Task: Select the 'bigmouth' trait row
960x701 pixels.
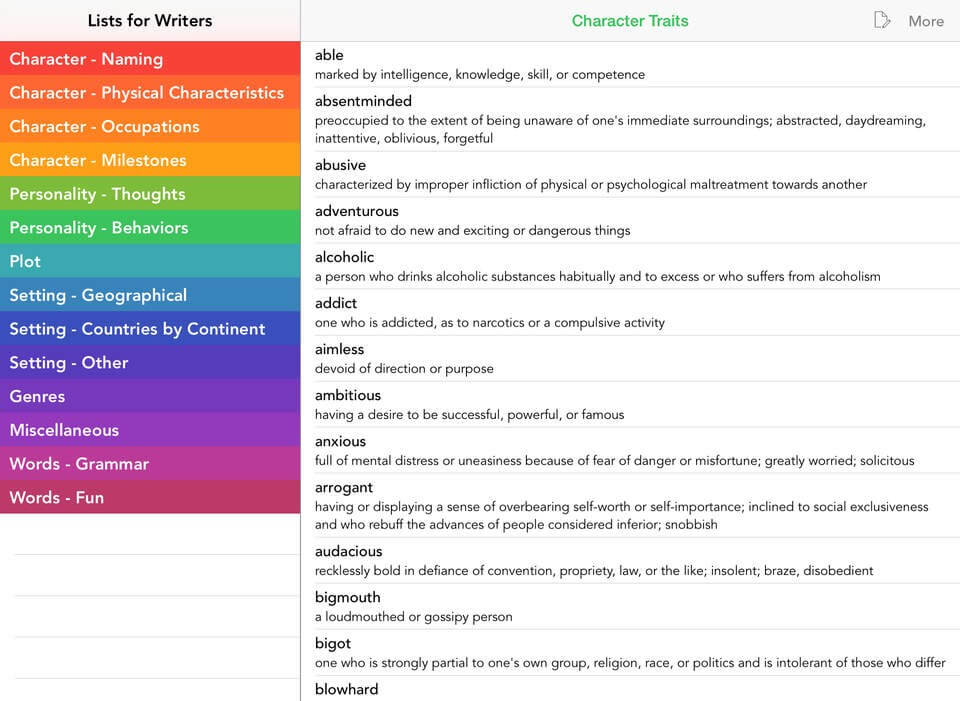Action: pos(630,606)
